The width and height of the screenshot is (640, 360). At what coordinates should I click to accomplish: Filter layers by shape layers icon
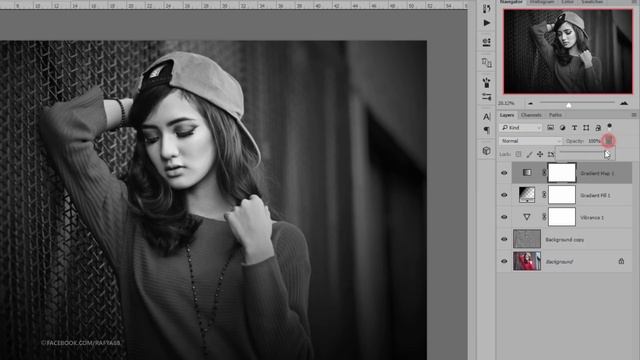point(586,128)
